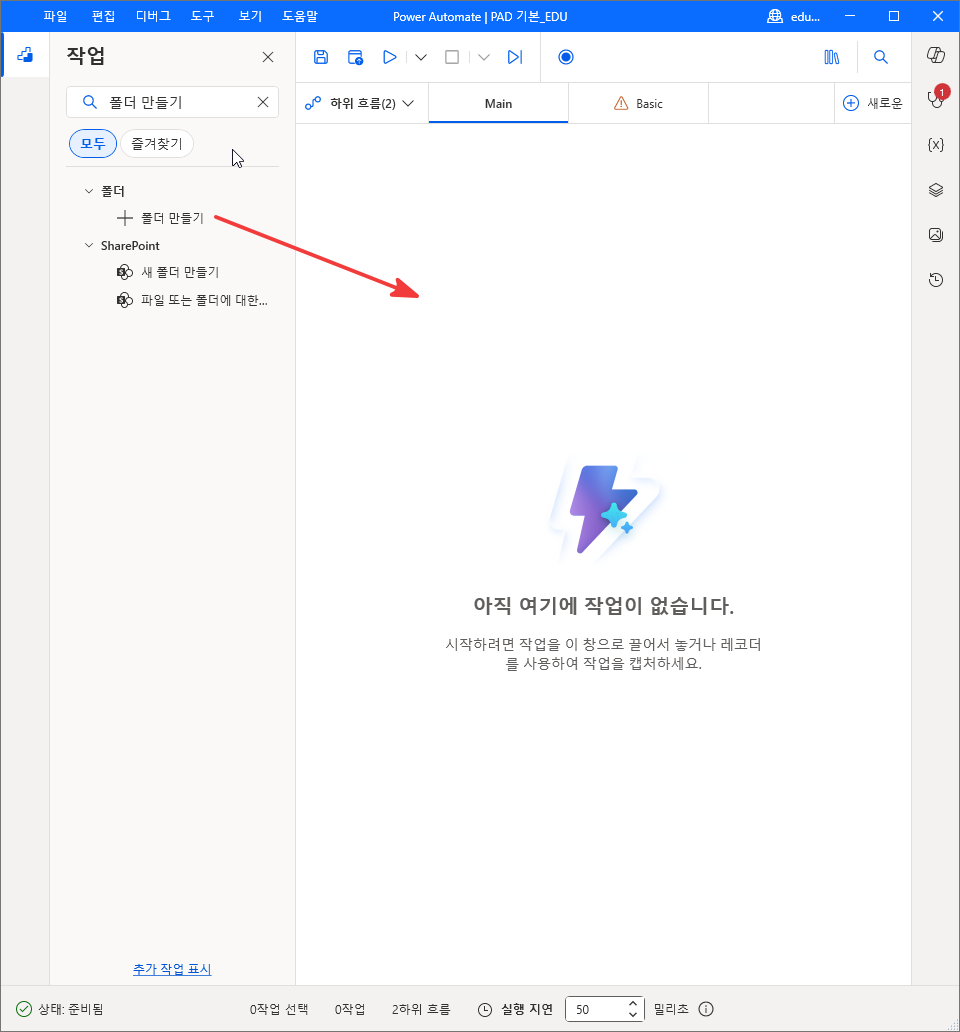Open the 도구 menu
This screenshot has width=960, height=1032.
tap(203, 16)
